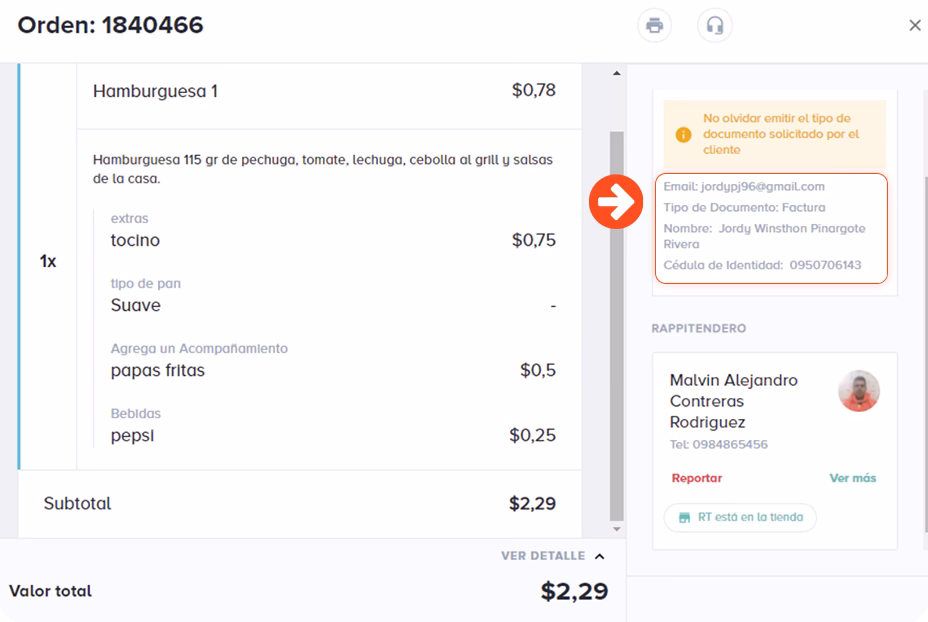
Task: Close the order details panel
Action: point(914,26)
